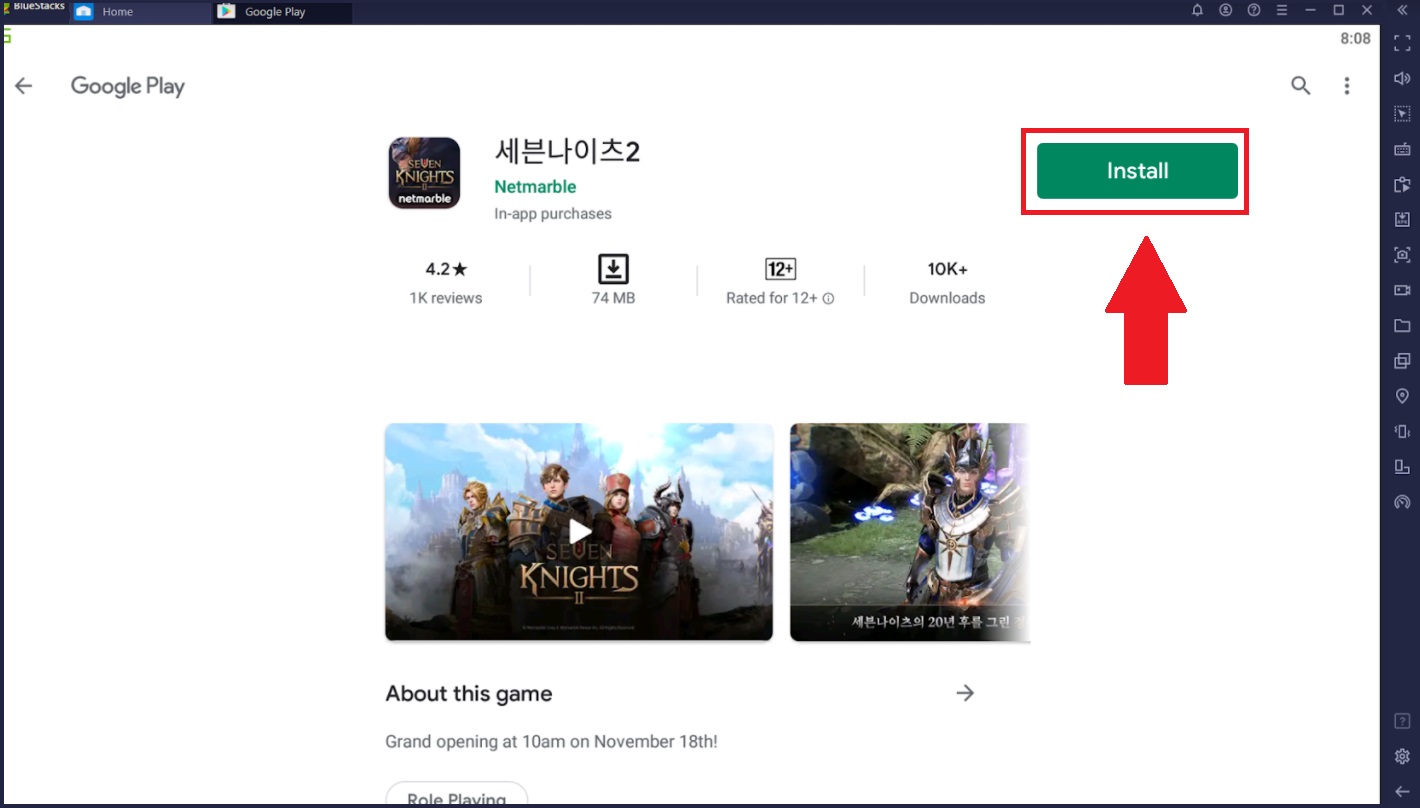Click the 1K reviews label
Screen dimensions: 1420x808
click(446, 298)
